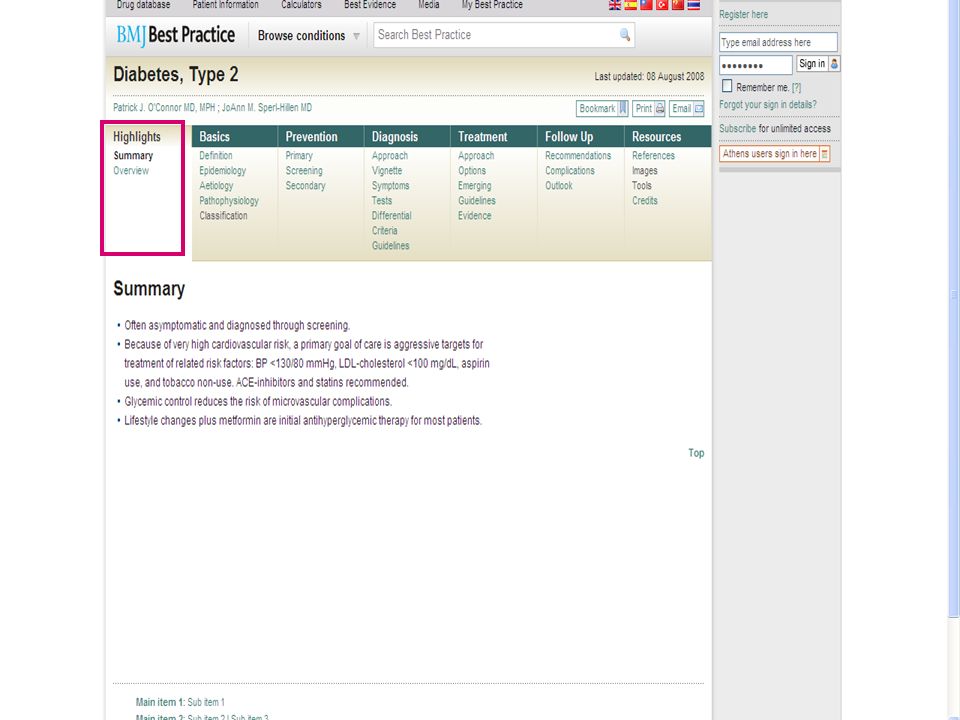Select the UK flag language icon
This screenshot has width=960, height=720.
point(615,5)
